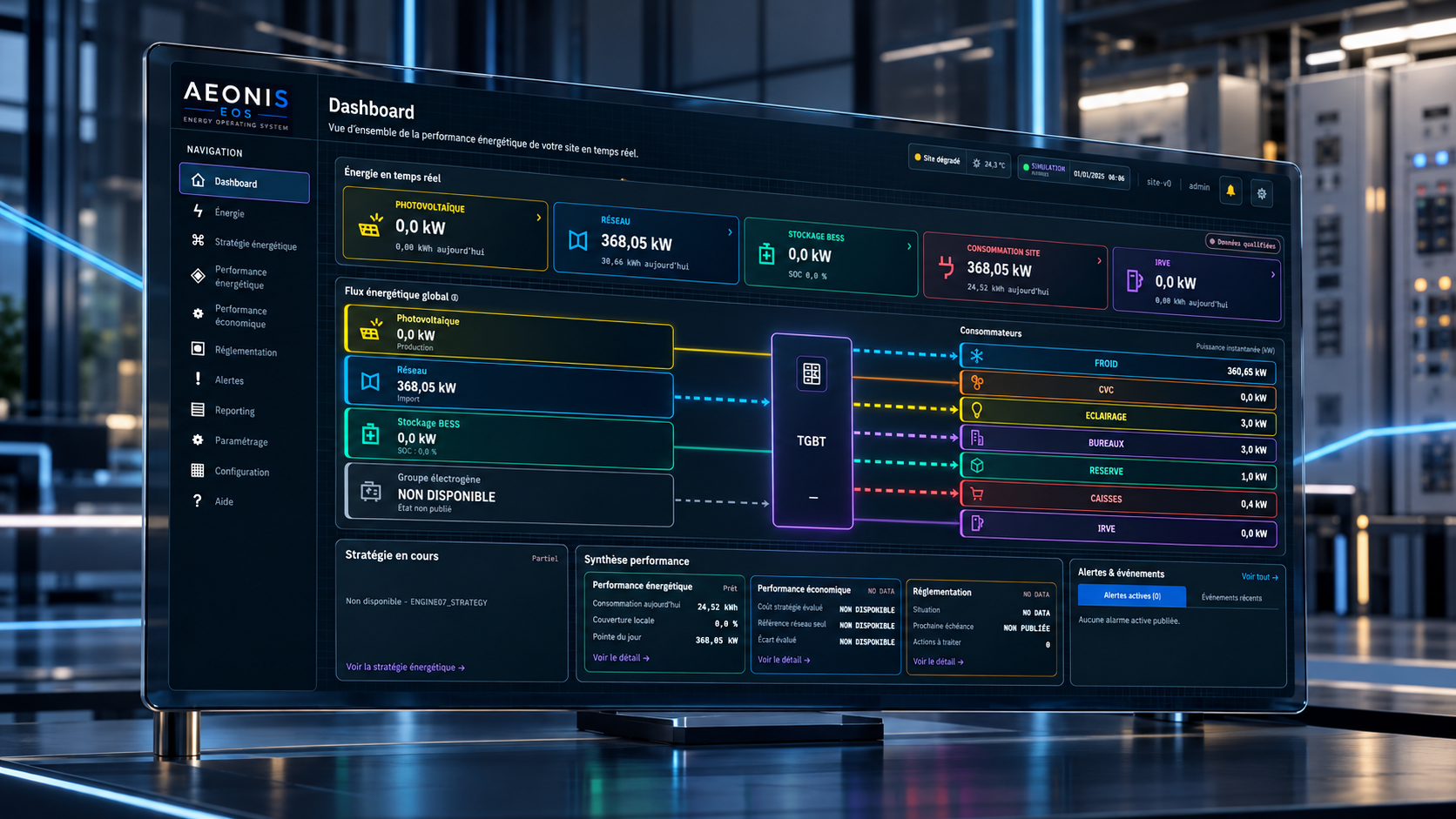Click the FROID snowflake icon
The width and height of the screenshot is (1456, 819).
tap(977, 355)
